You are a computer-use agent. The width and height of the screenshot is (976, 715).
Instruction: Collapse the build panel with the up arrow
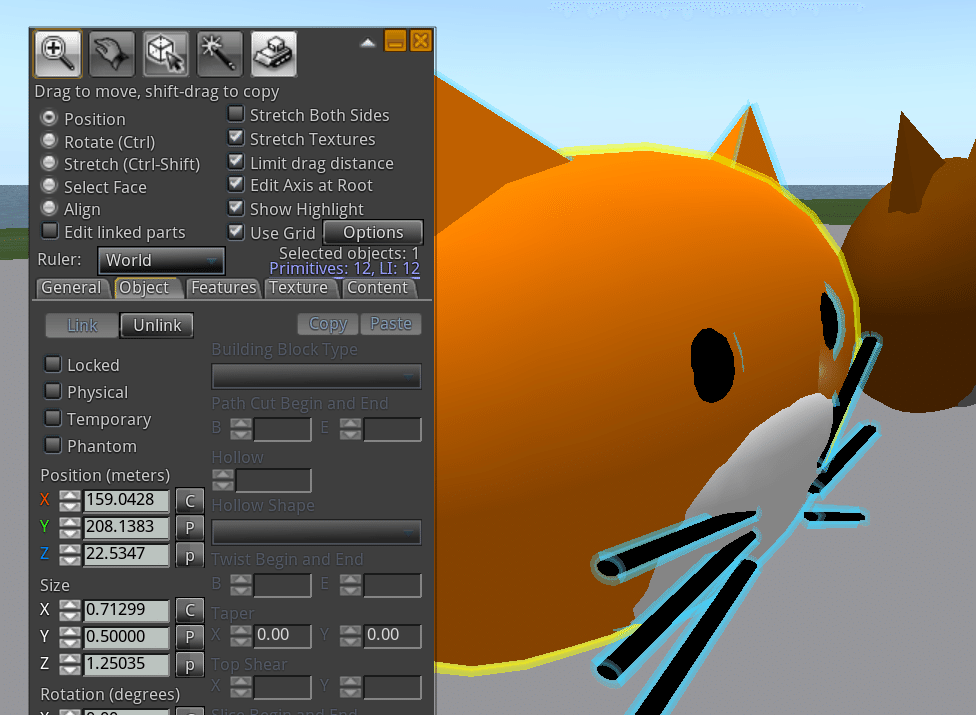point(368,43)
